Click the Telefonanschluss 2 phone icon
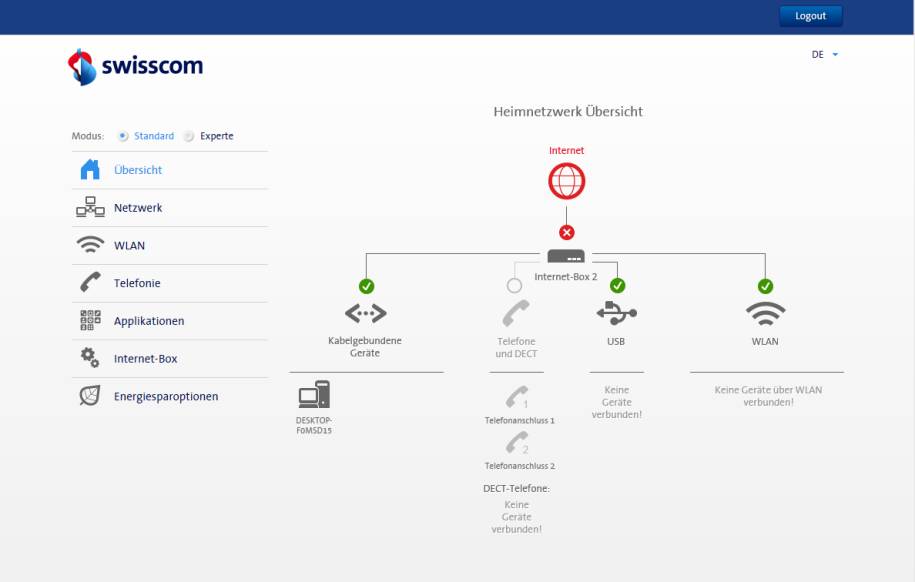Screen dimensions: 915x582 point(517,443)
